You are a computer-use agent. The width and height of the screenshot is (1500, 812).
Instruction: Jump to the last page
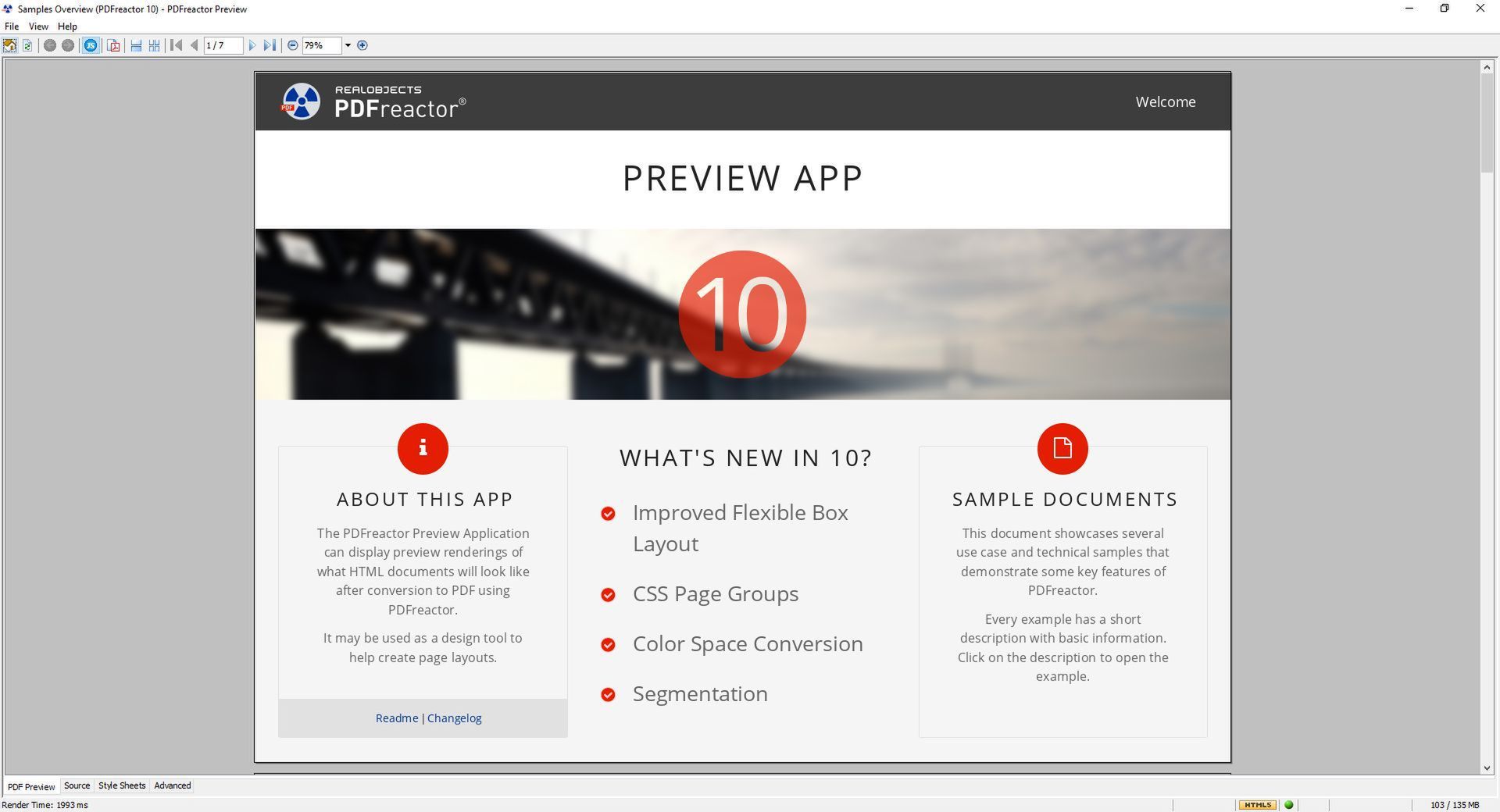(x=270, y=45)
